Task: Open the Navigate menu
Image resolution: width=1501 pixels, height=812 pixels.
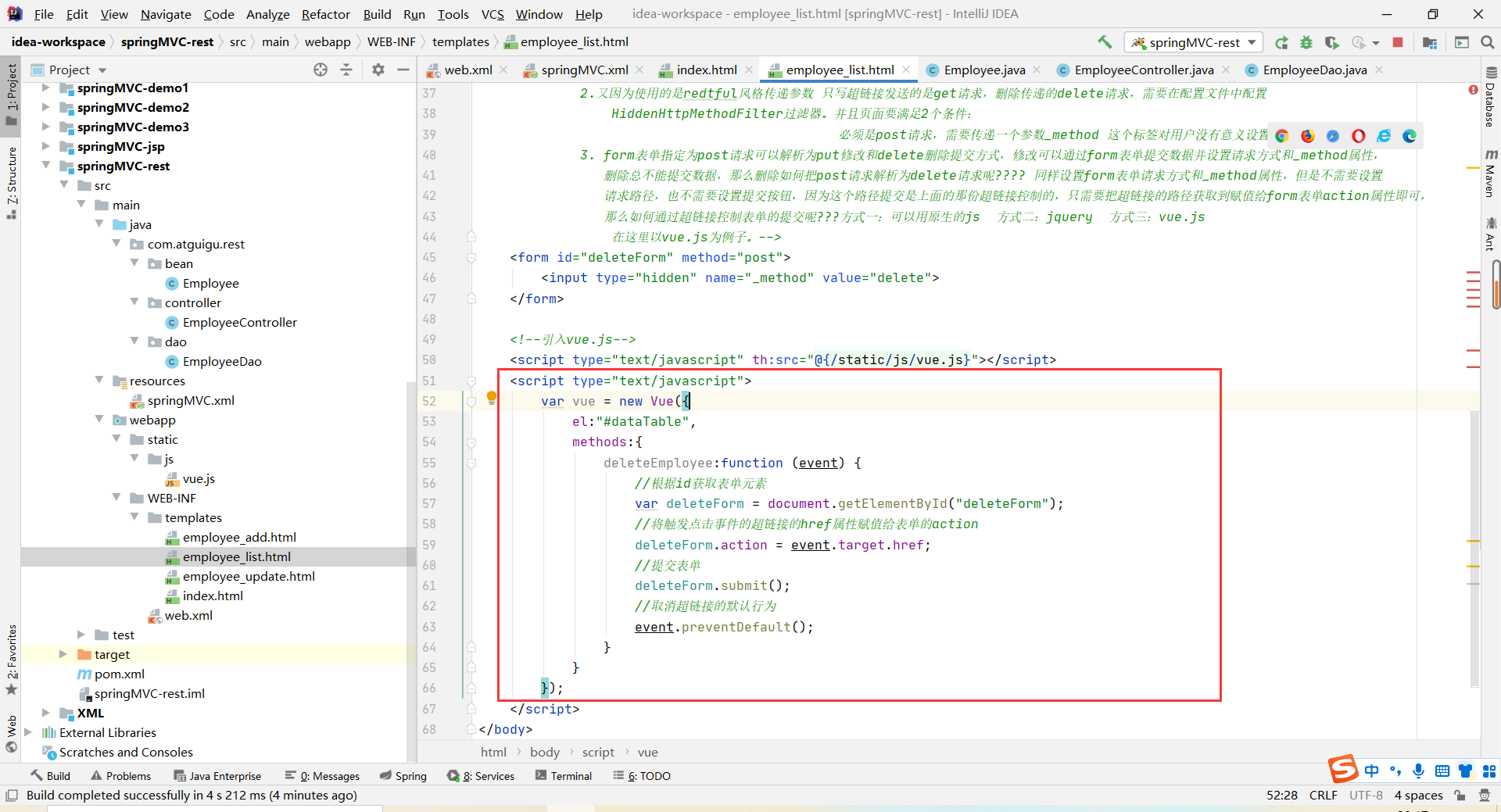Action: [x=166, y=14]
